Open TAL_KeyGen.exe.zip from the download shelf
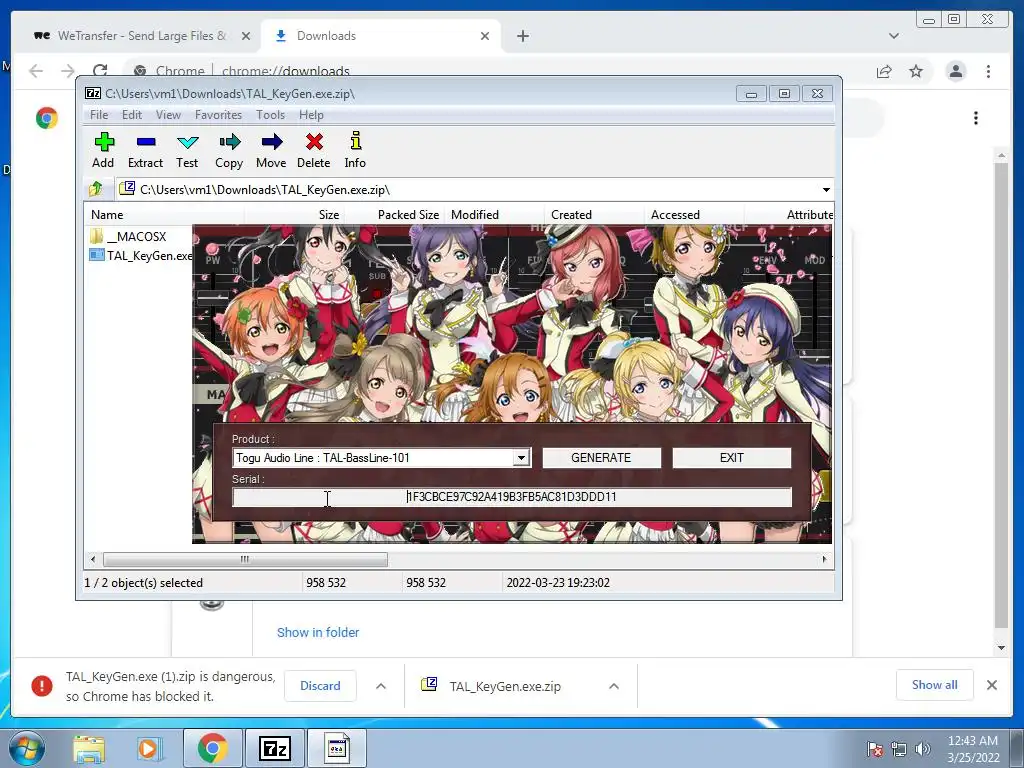The width and height of the screenshot is (1024, 768). pyautogui.click(x=504, y=686)
